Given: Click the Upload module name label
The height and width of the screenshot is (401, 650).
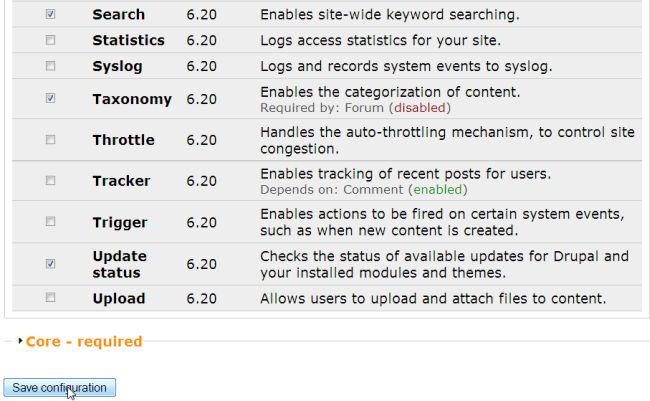Looking at the screenshot, I should point(118,298).
